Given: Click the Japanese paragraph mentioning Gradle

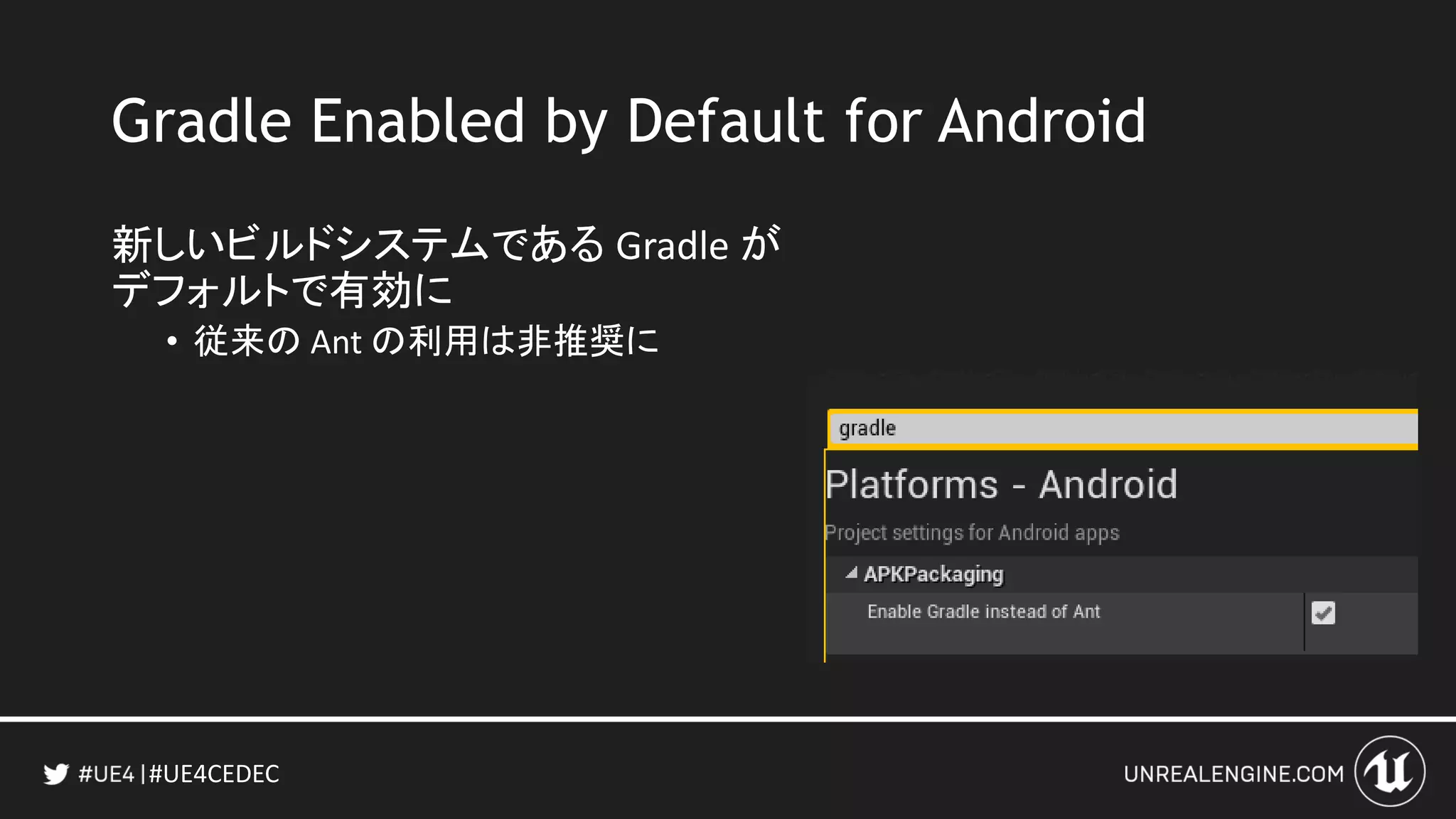Looking at the screenshot, I should 446,267.
